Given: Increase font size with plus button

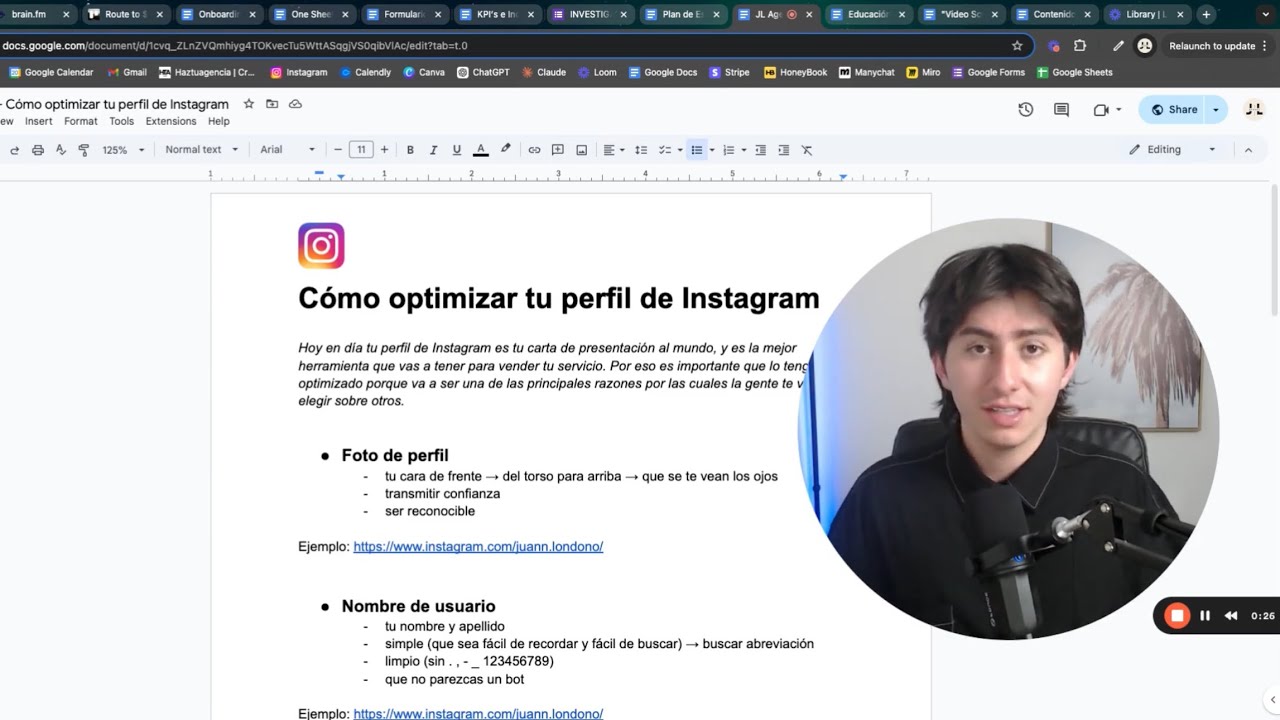Looking at the screenshot, I should [384, 150].
